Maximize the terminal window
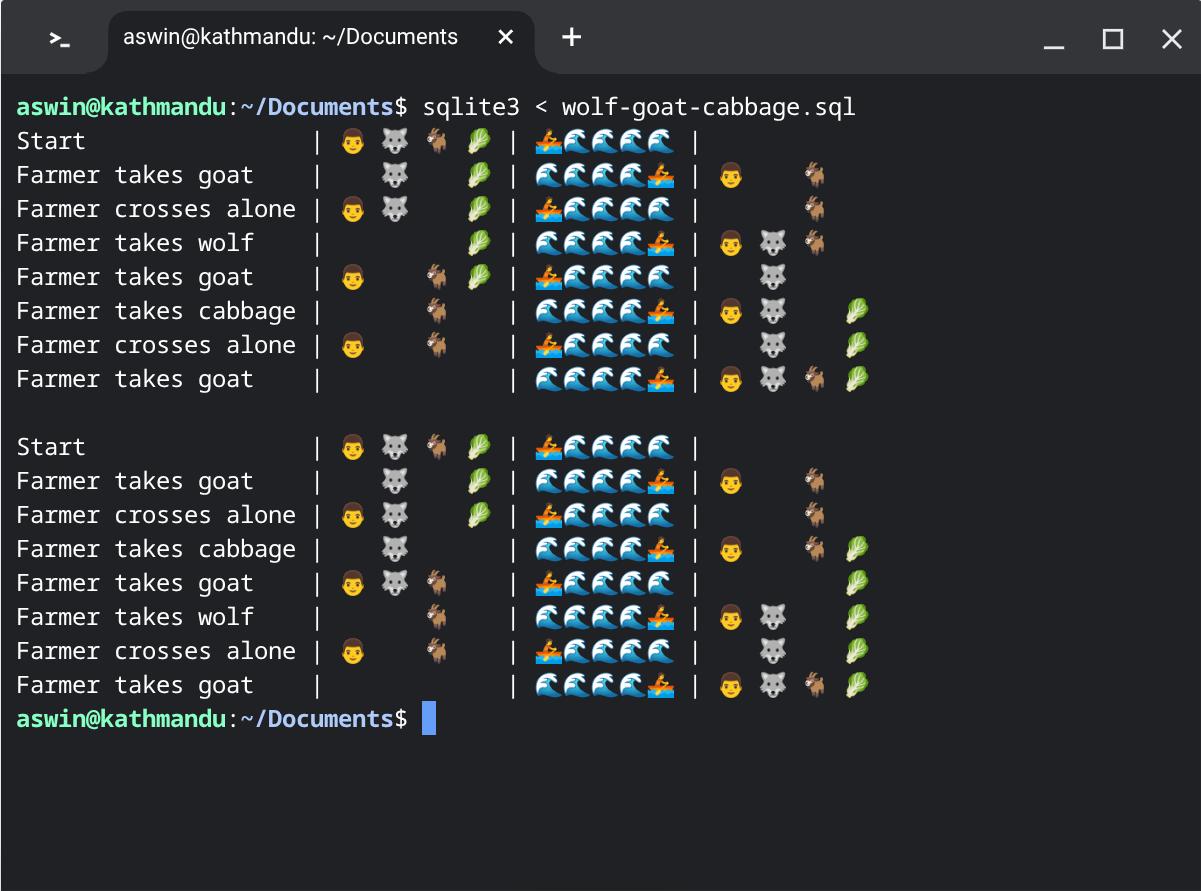The image size is (1201, 891). coord(1112,39)
